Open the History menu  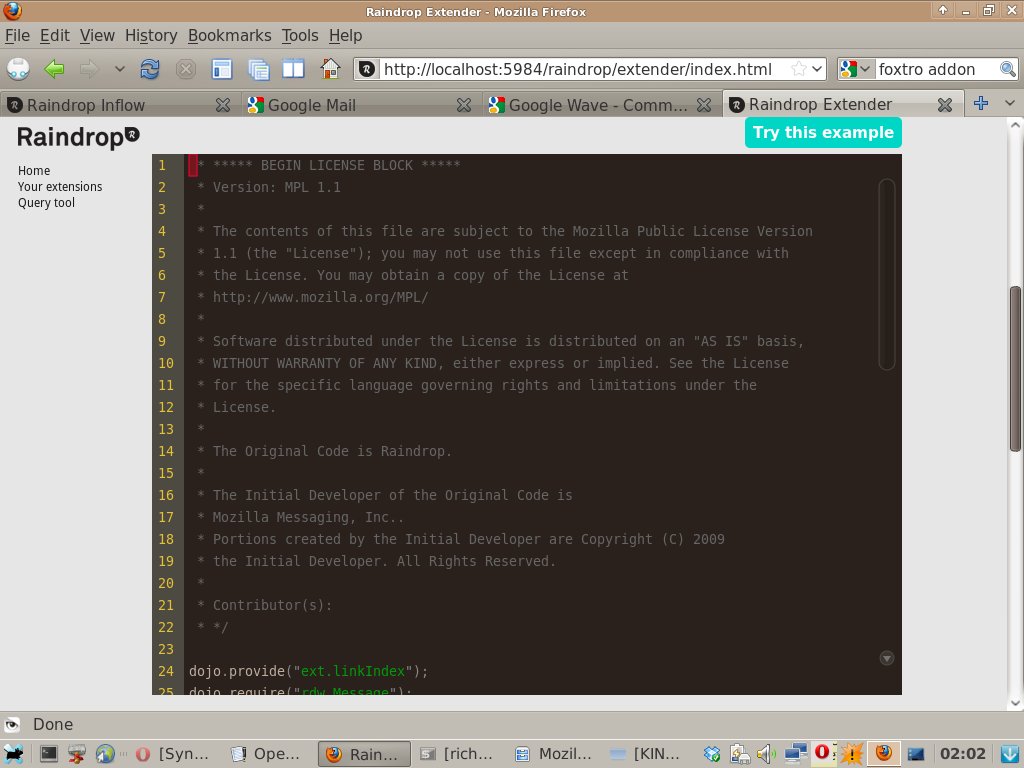[x=151, y=35]
